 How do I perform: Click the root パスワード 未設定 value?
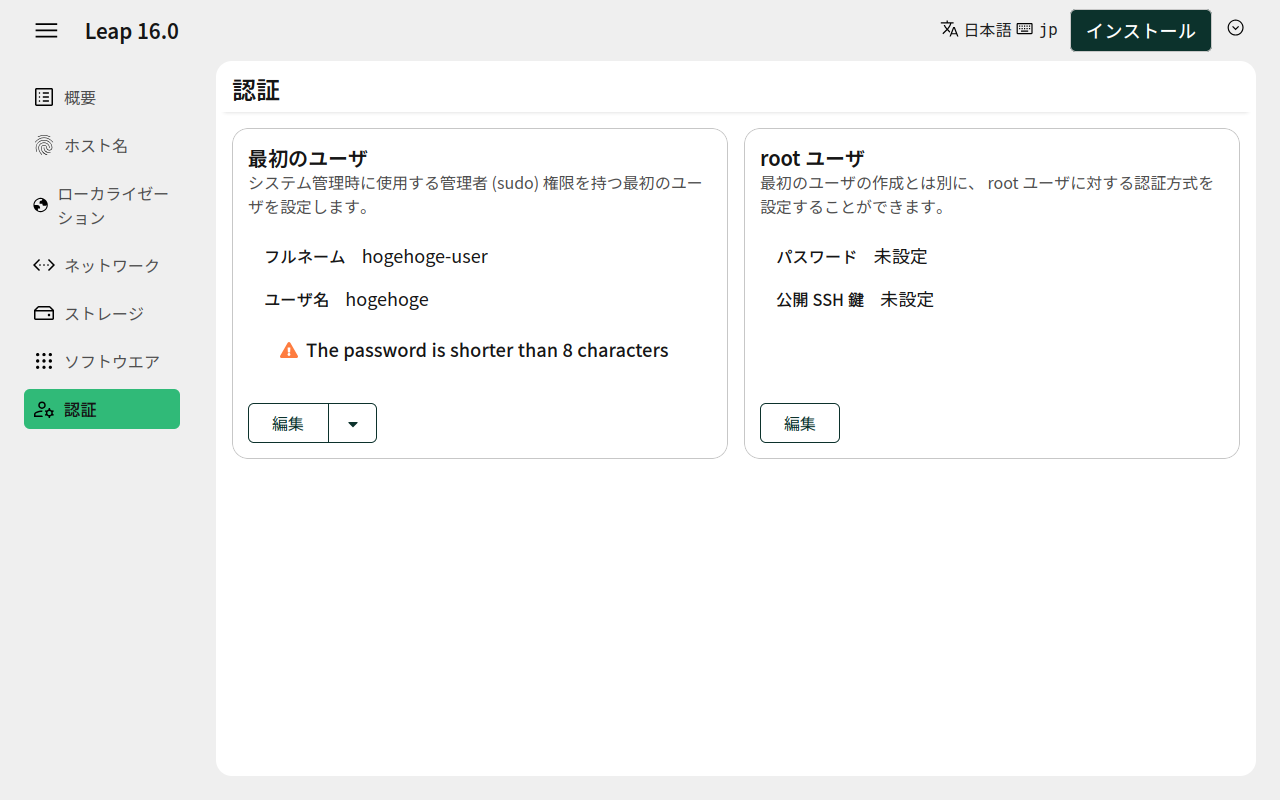(x=901, y=256)
